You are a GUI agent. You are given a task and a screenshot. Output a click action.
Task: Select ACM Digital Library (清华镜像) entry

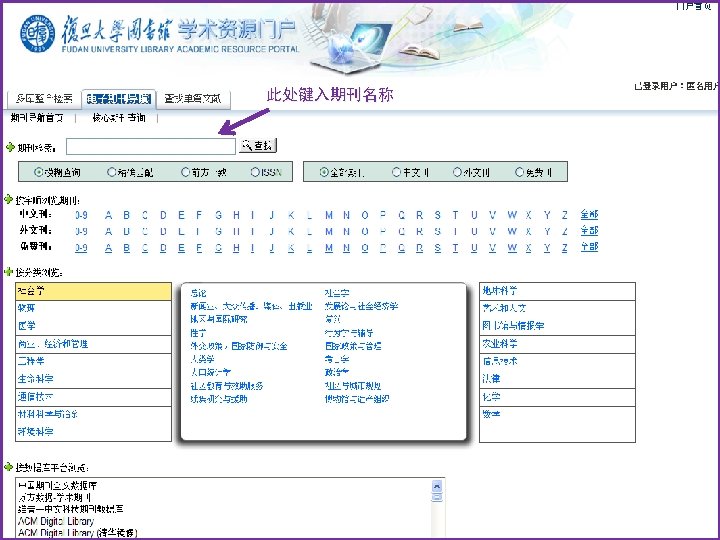(x=77, y=533)
